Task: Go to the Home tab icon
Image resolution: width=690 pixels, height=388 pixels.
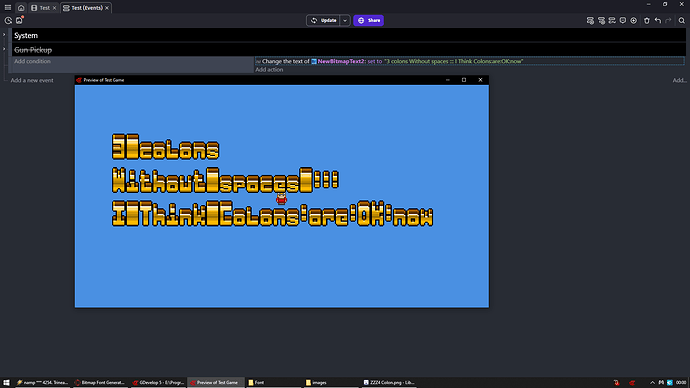Action: [21, 8]
